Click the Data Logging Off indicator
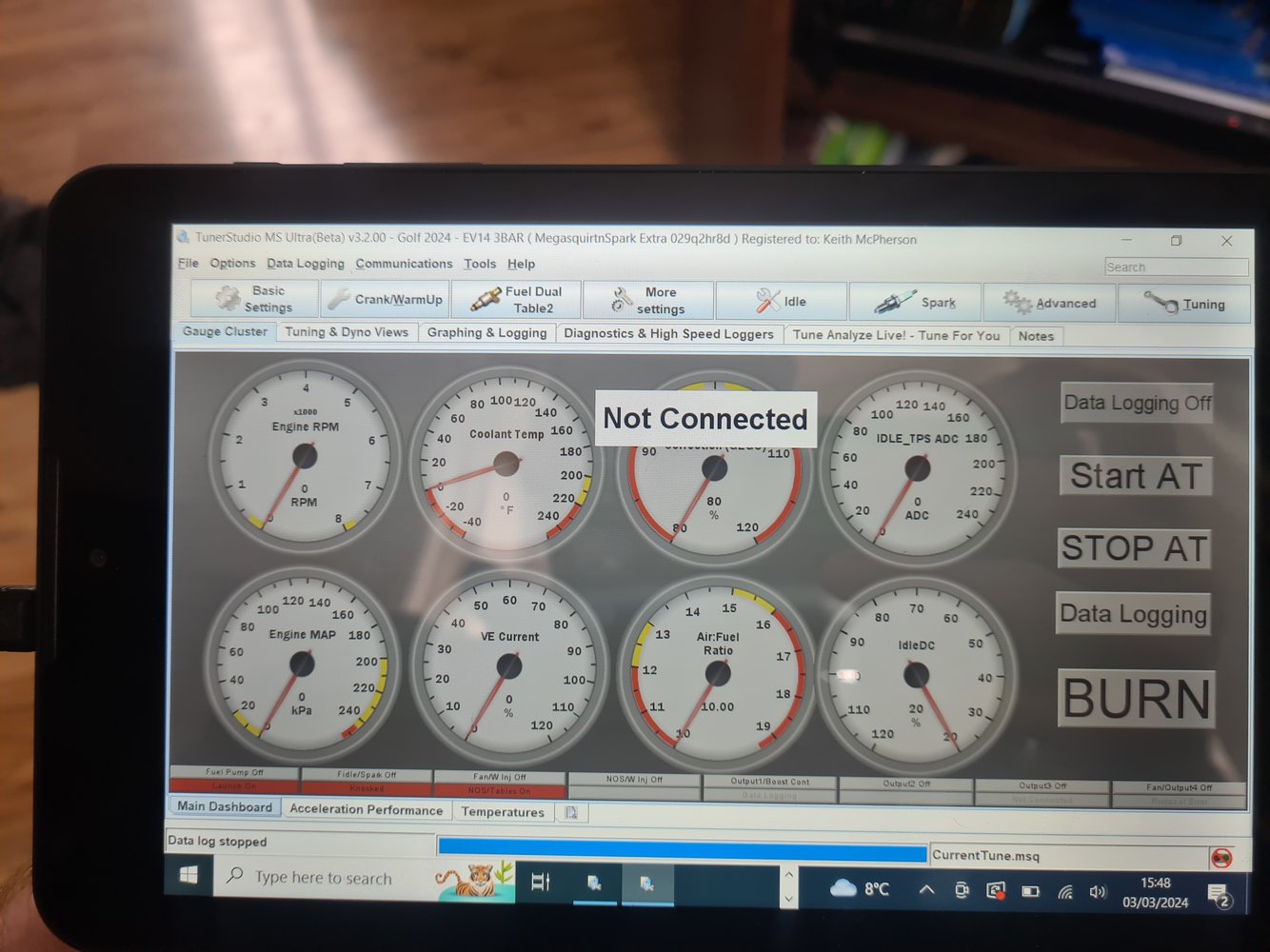Image resolution: width=1270 pixels, height=952 pixels. [1138, 403]
